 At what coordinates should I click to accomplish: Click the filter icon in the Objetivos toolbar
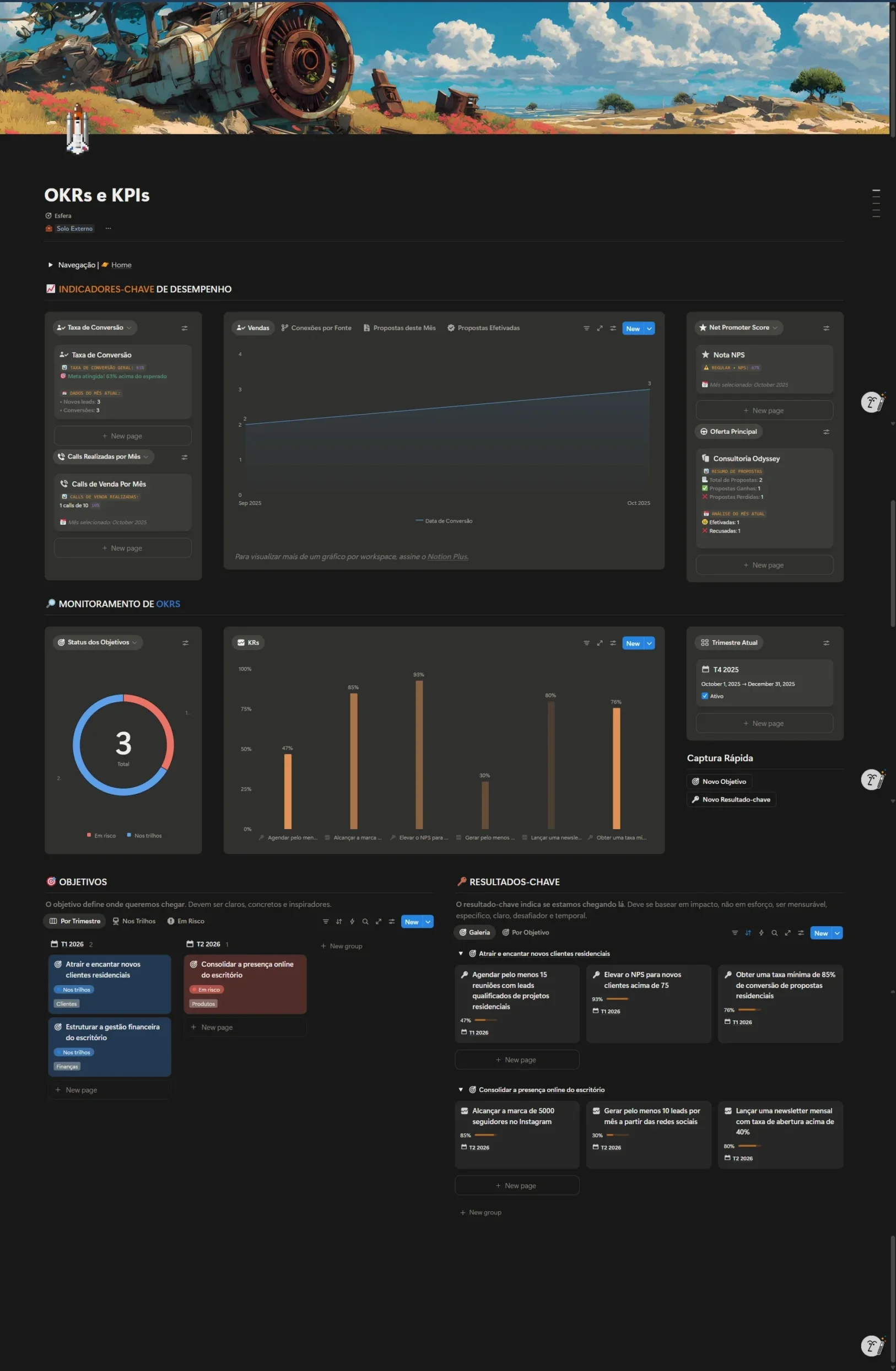325,922
